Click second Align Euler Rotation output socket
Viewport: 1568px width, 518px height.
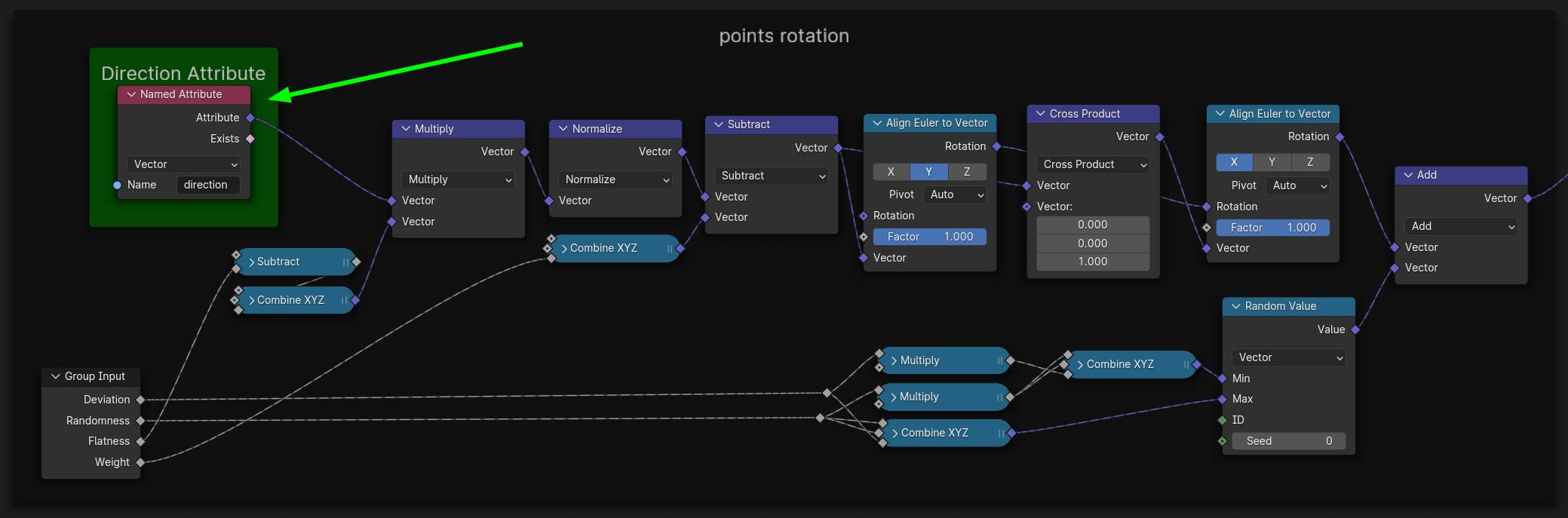pyautogui.click(x=1339, y=136)
